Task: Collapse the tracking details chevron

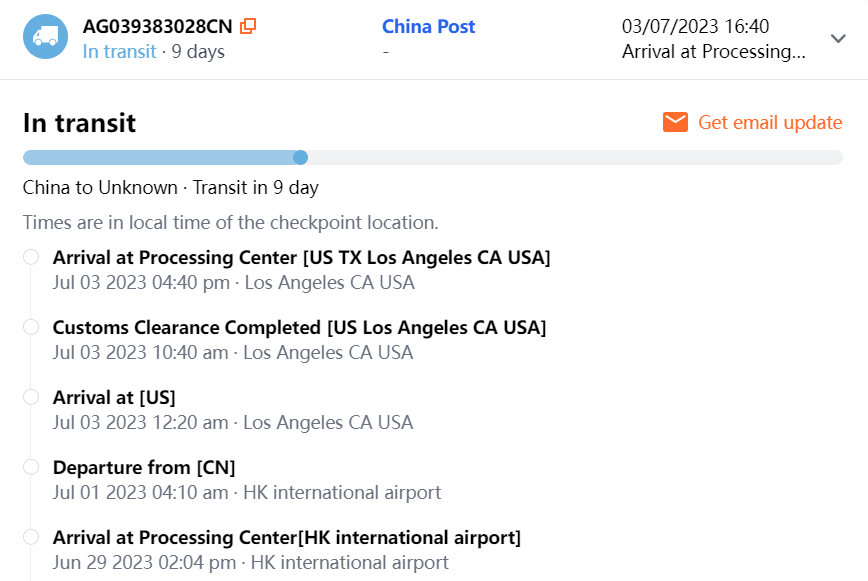Action: pyautogui.click(x=838, y=39)
